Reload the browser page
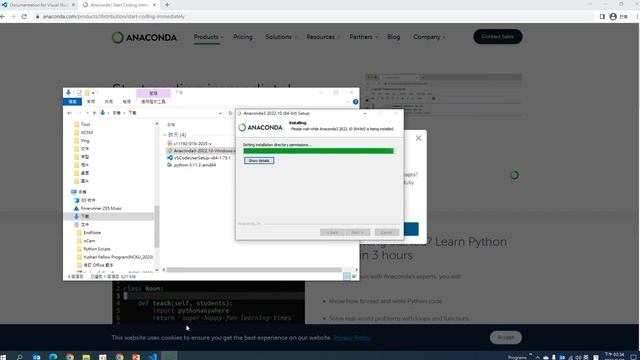The height and width of the screenshot is (360, 640). coord(24,16)
